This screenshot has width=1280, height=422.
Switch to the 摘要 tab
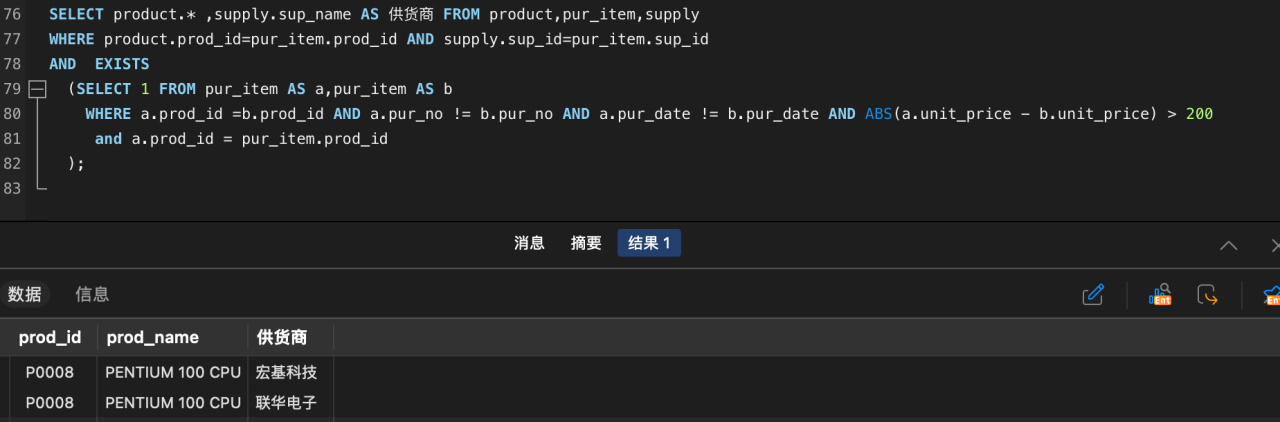[x=586, y=243]
